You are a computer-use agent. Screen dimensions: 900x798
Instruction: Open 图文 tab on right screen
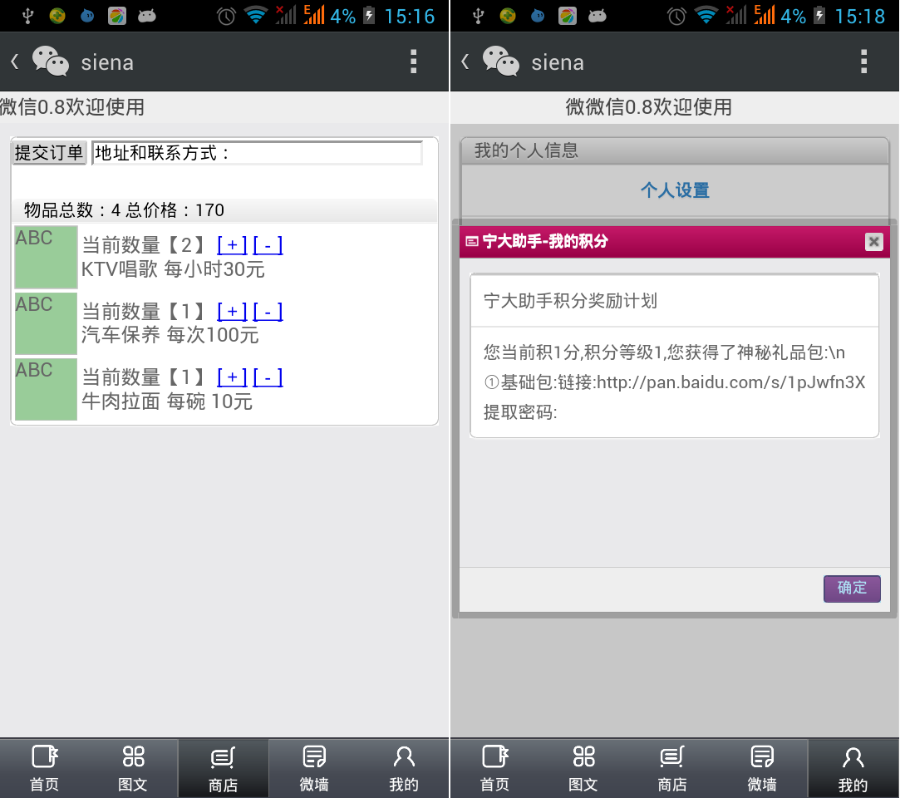584,768
